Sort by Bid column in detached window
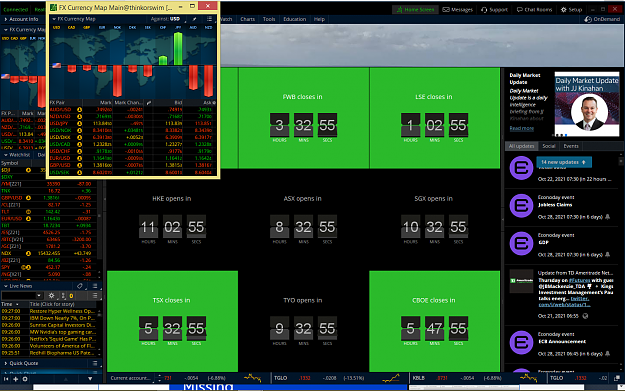Viewport: 625px width, 391px height. pyautogui.click(x=178, y=103)
